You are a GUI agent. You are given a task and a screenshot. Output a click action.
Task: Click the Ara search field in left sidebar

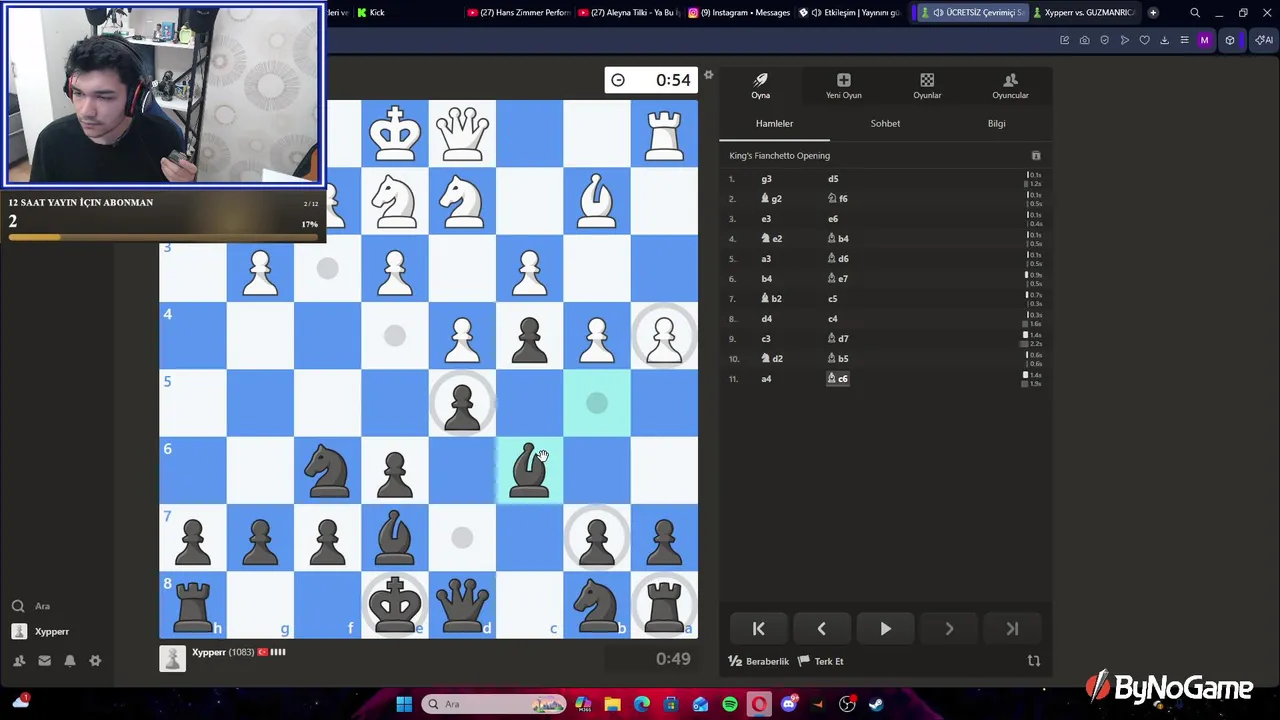coord(42,606)
